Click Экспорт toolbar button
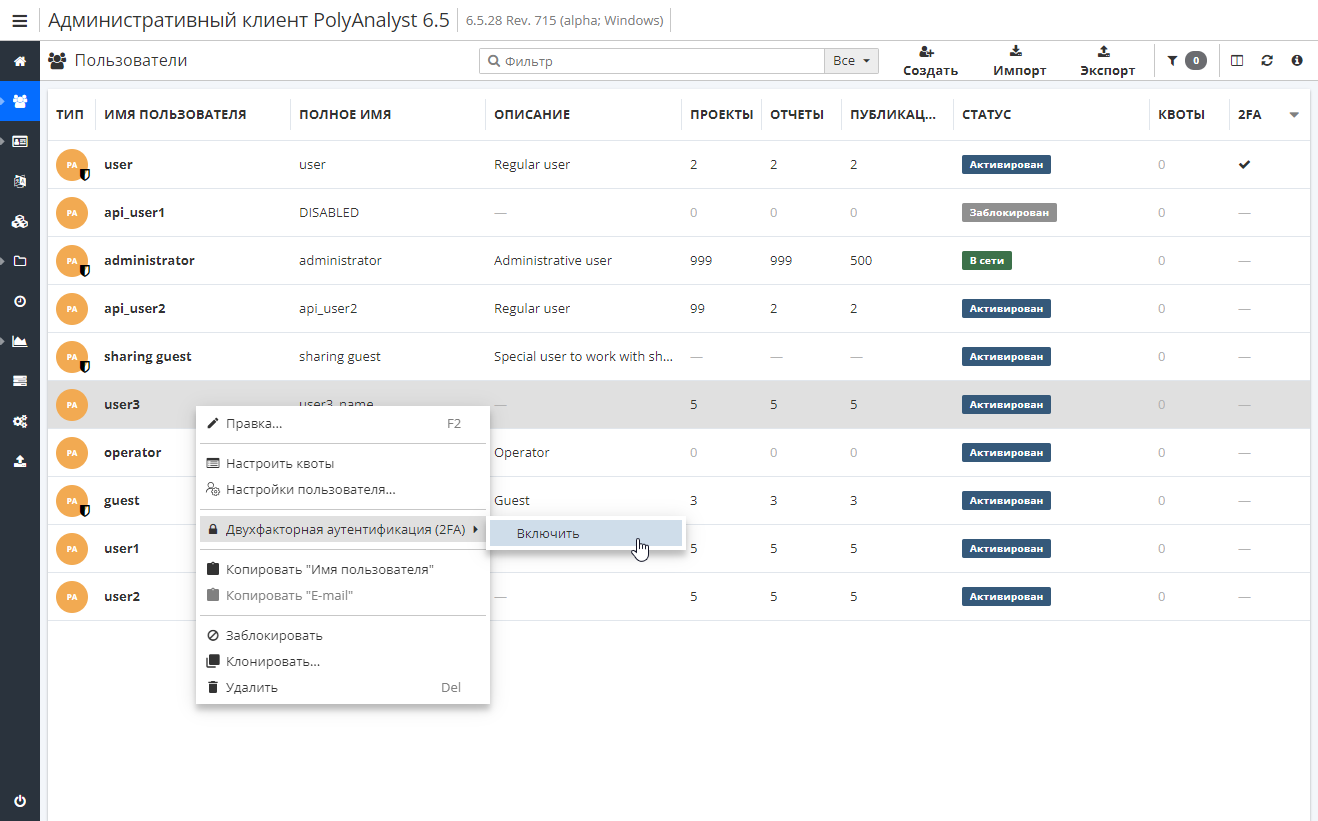The height and width of the screenshot is (821, 1318). [1107, 61]
